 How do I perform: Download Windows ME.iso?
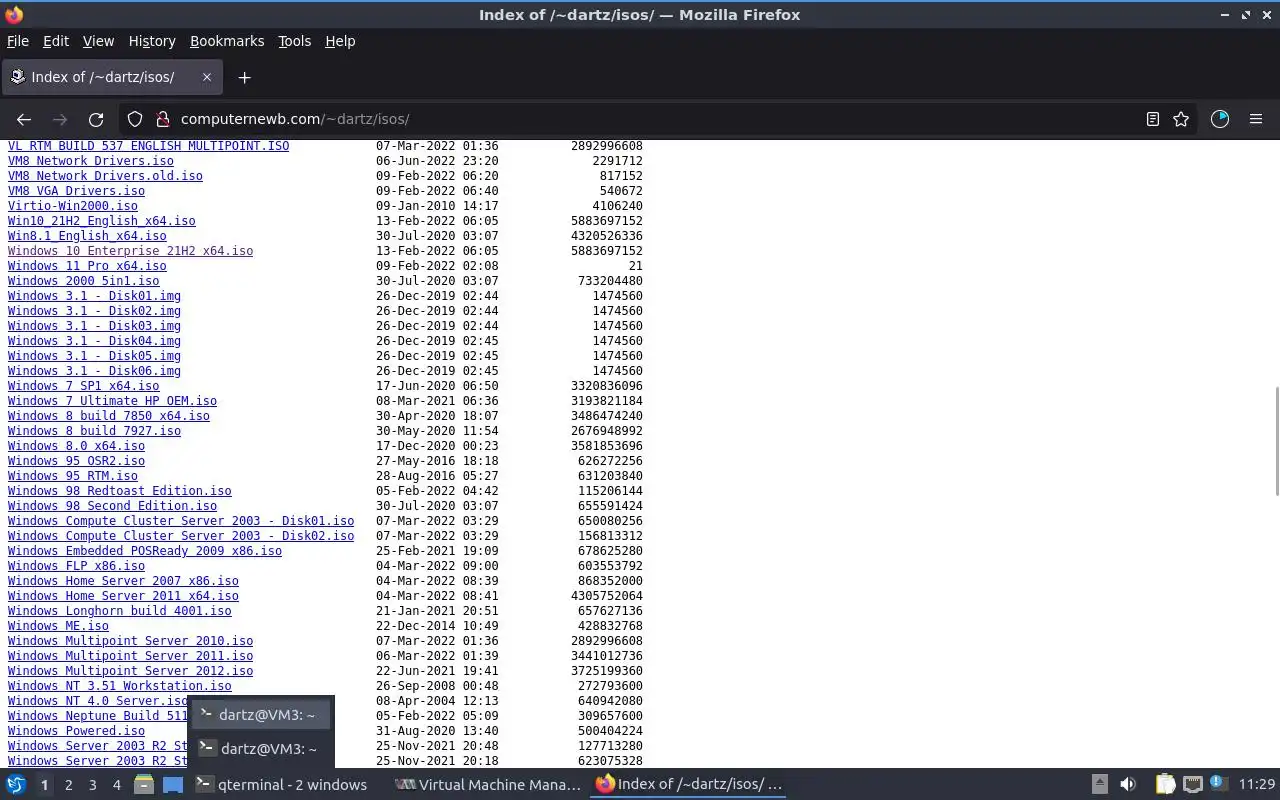58,626
